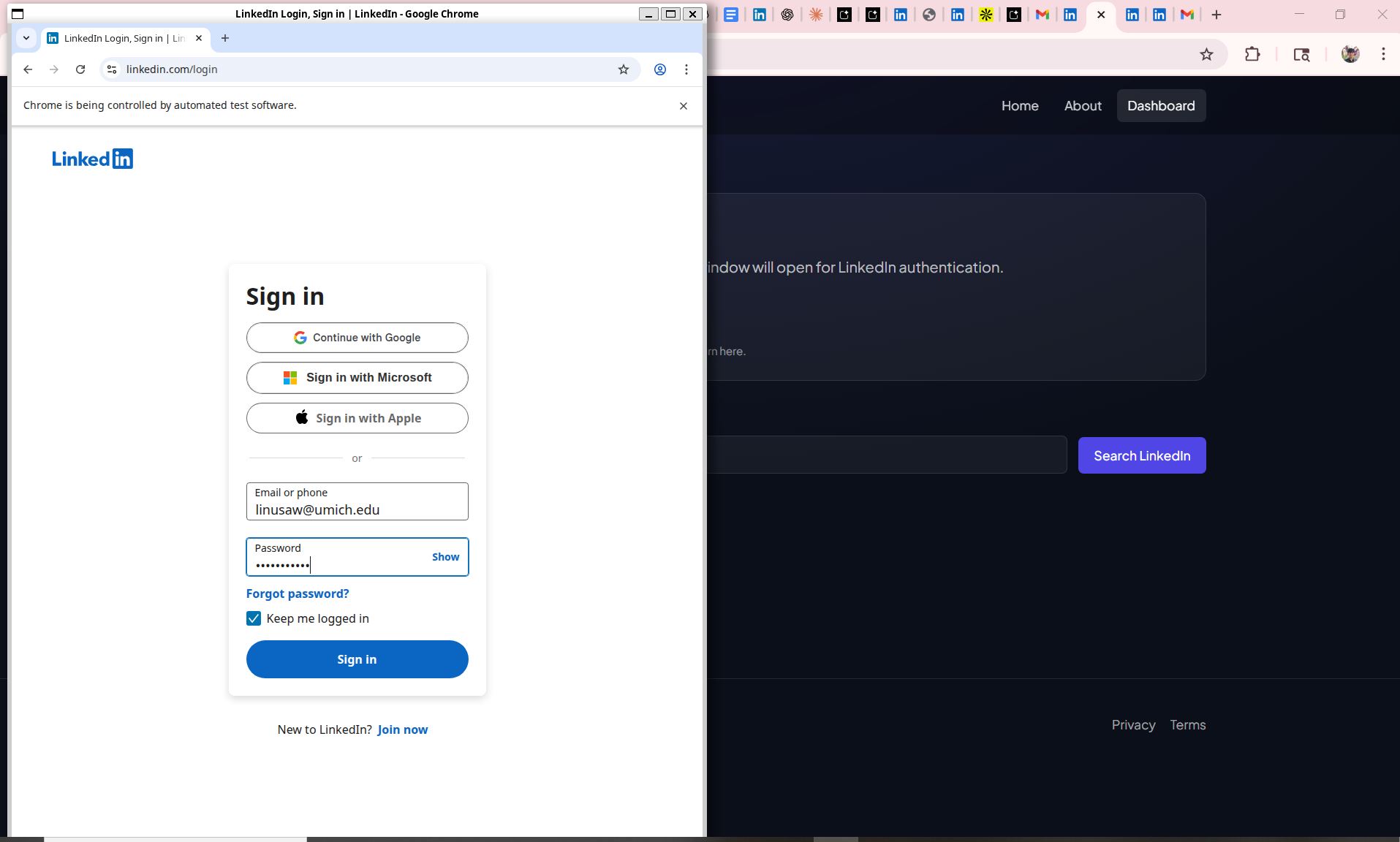
Task: Switch to the yellow asterisk icon tab
Action: [986, 15]
